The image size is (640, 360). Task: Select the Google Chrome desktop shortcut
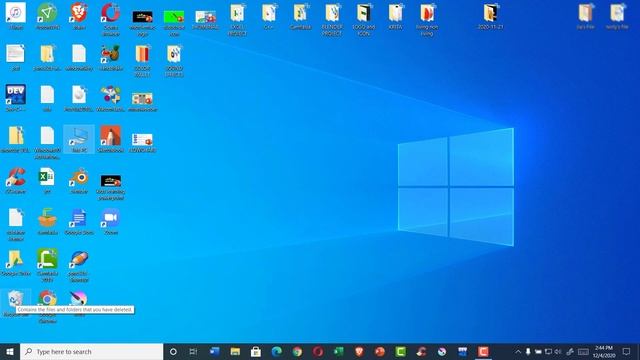coord(47,307)
